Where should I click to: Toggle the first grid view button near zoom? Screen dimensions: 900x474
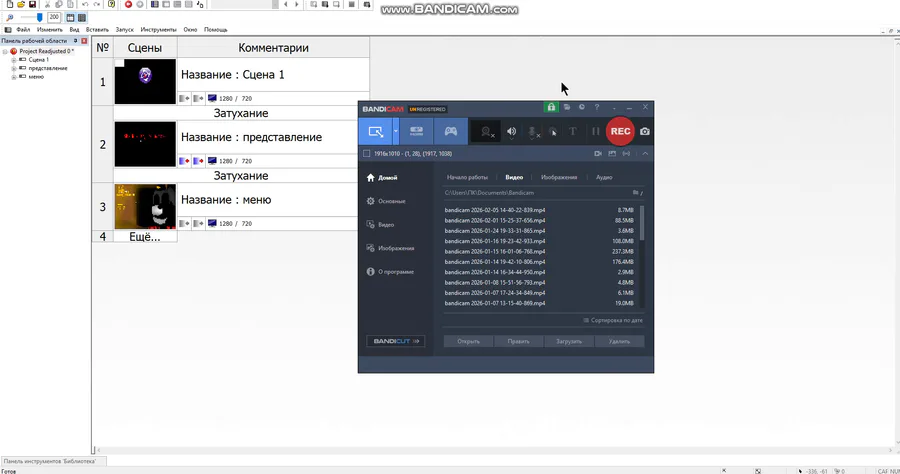pos(70,18)
